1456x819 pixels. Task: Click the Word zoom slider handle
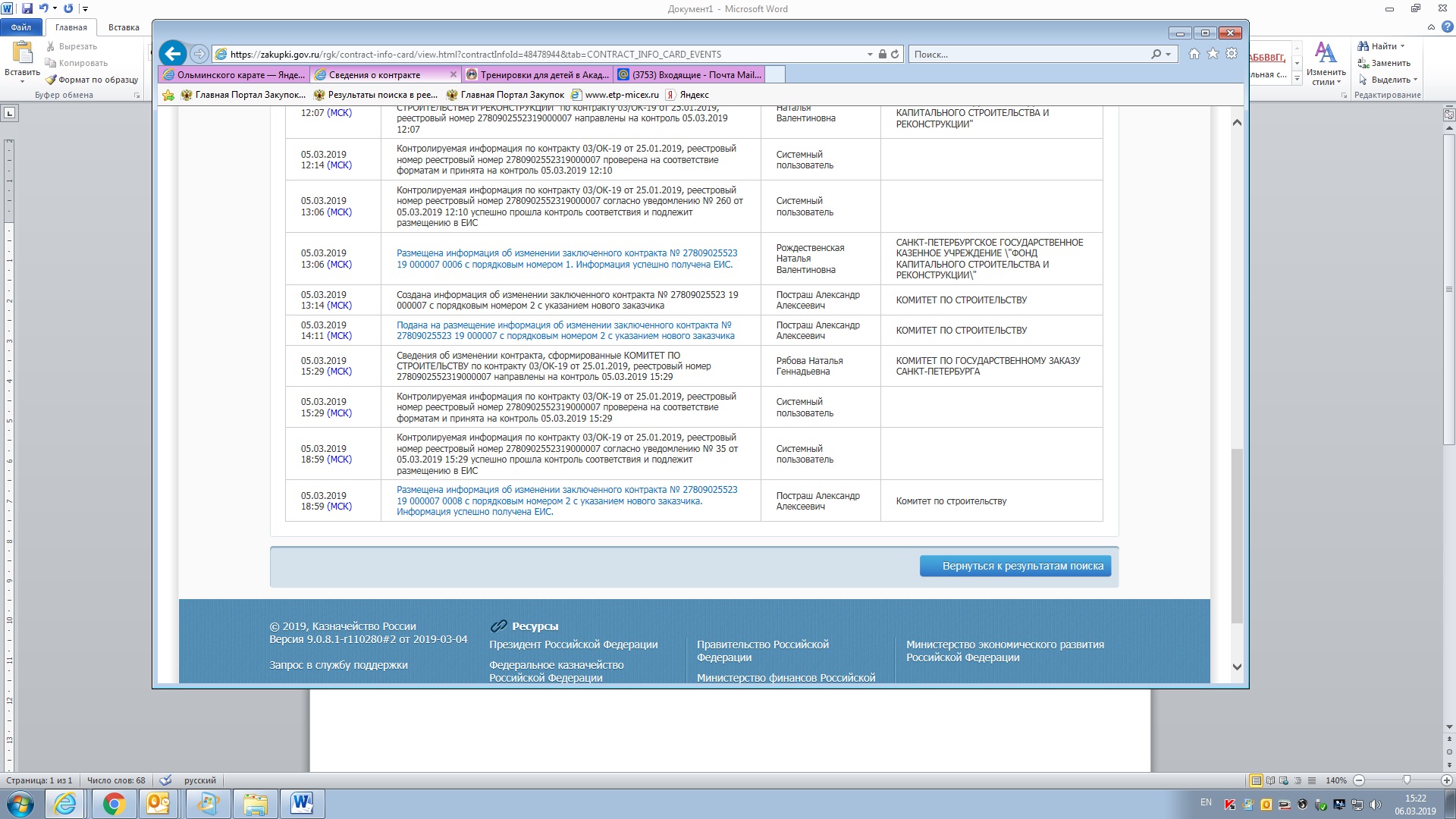point(1407,780)
